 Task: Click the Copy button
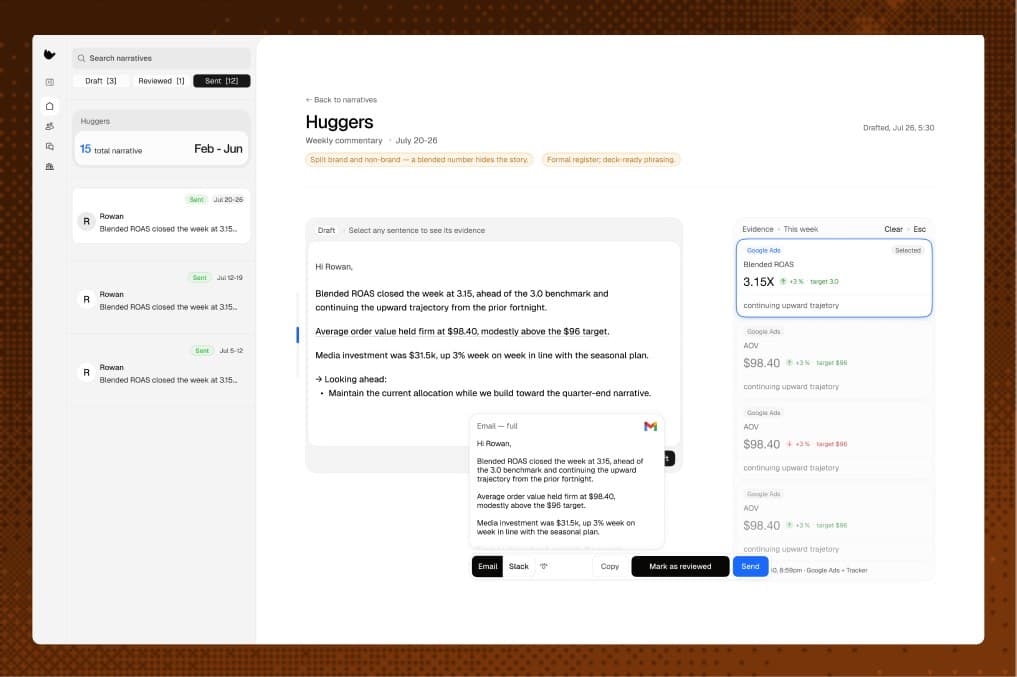click(610, 566)
